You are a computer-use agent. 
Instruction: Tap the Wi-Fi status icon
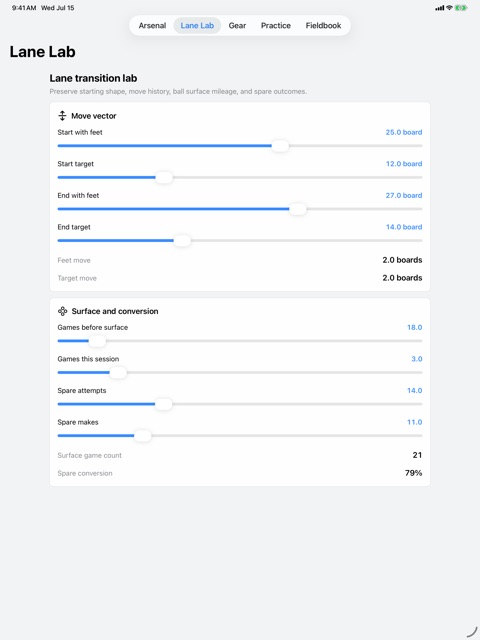pyautogui.click(x=449, y=8)
